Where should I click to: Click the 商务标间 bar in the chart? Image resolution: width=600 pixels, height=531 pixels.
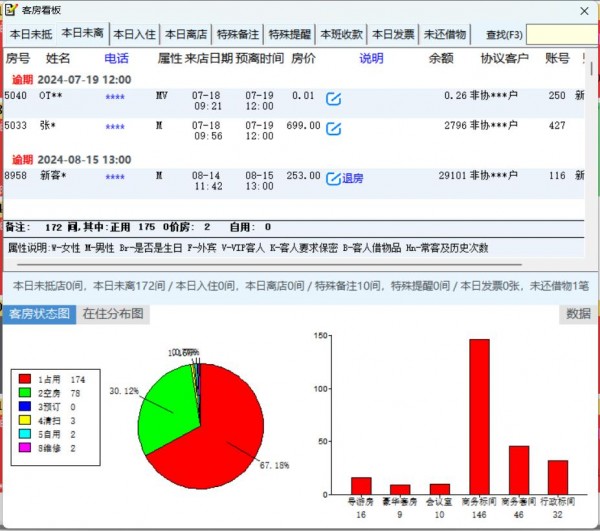pos(479,415)
